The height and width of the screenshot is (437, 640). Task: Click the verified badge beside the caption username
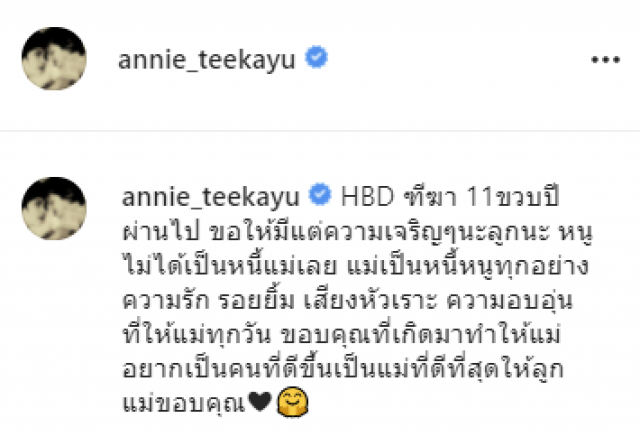tap(320, 194)
